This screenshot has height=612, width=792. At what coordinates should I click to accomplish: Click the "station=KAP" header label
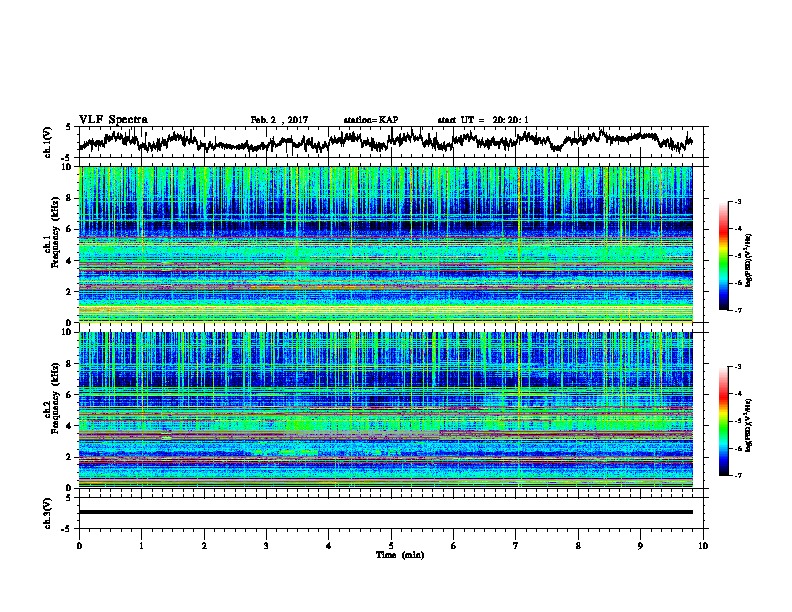pyautogui.click(x=371, y=120)
